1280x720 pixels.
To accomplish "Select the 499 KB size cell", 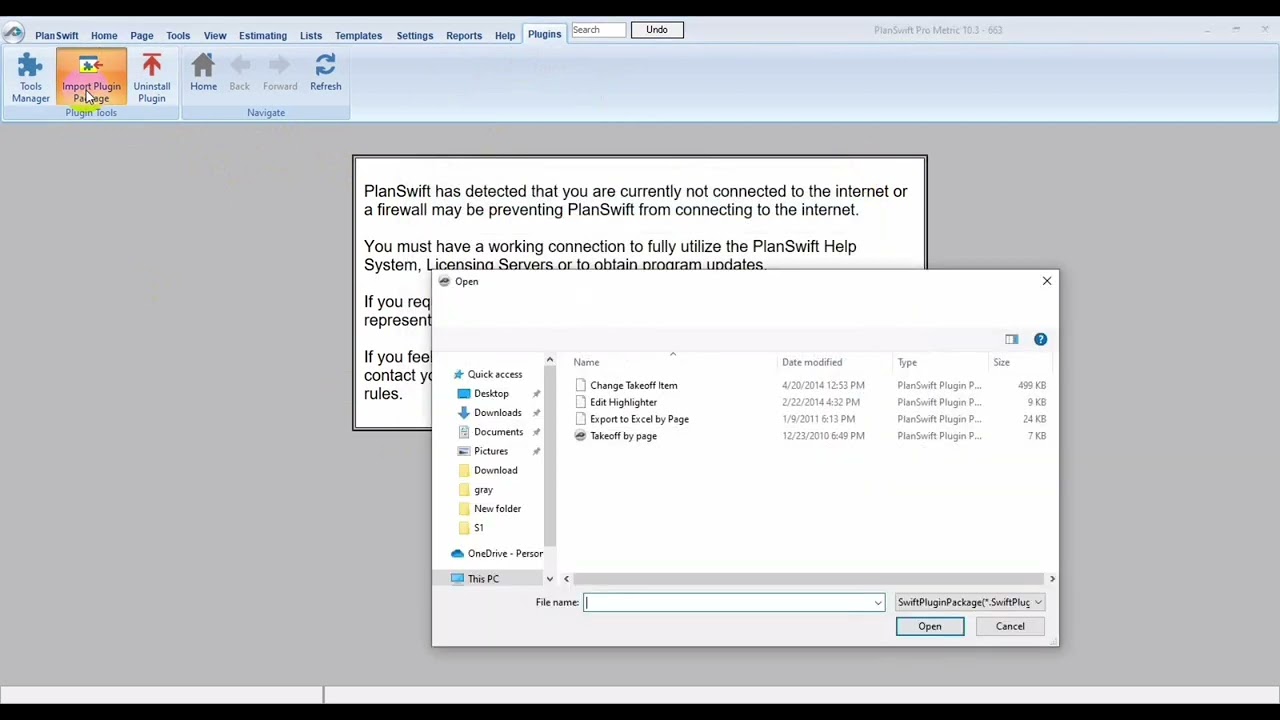I will click(1032, 385).
